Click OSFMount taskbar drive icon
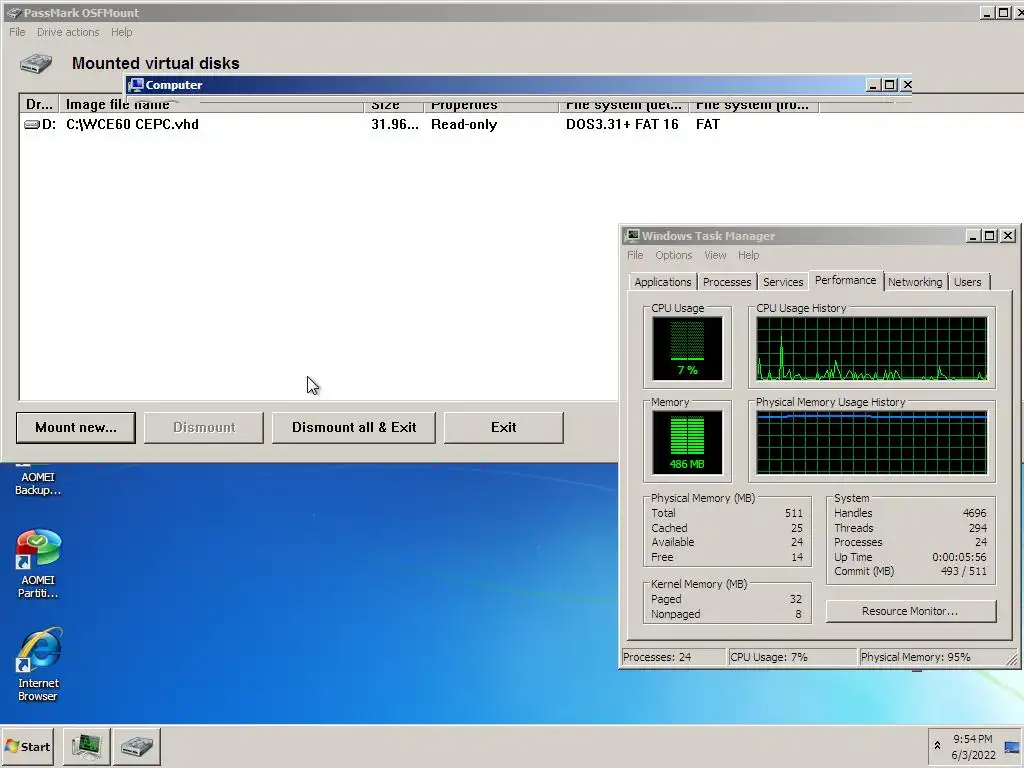1024x768 pixels. [x=136, y=746]
